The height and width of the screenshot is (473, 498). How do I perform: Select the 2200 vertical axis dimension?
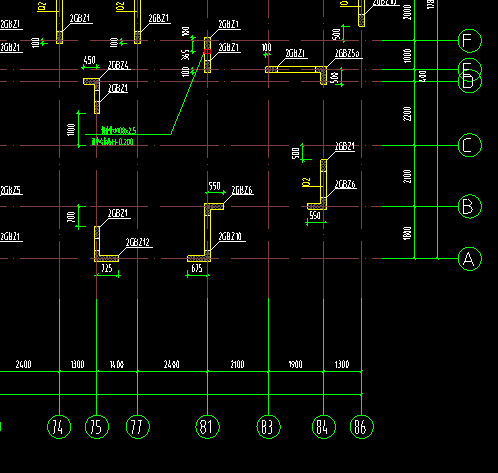coord(407,114)
